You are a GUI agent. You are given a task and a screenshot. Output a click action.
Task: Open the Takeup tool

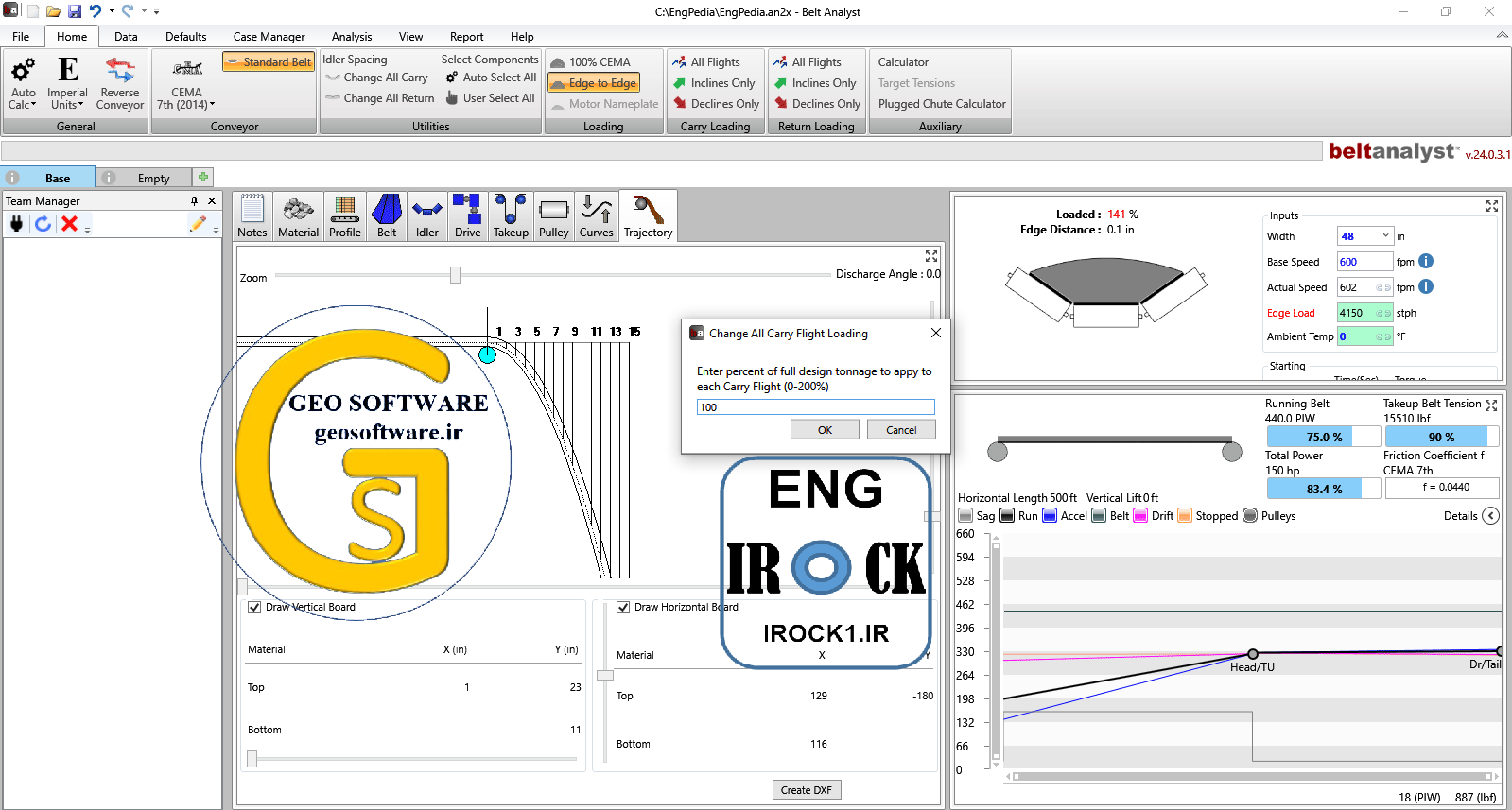511,216
